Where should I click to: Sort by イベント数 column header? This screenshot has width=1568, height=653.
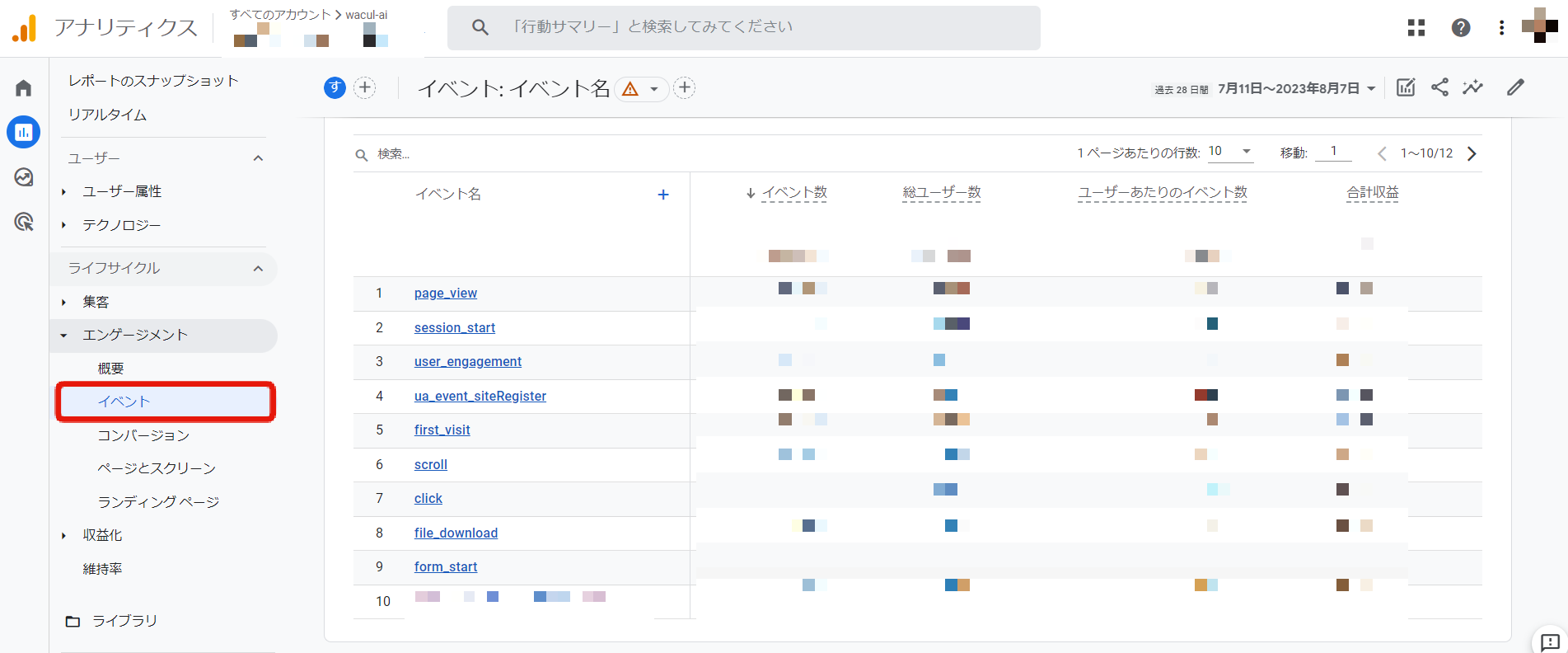point(794,193)
